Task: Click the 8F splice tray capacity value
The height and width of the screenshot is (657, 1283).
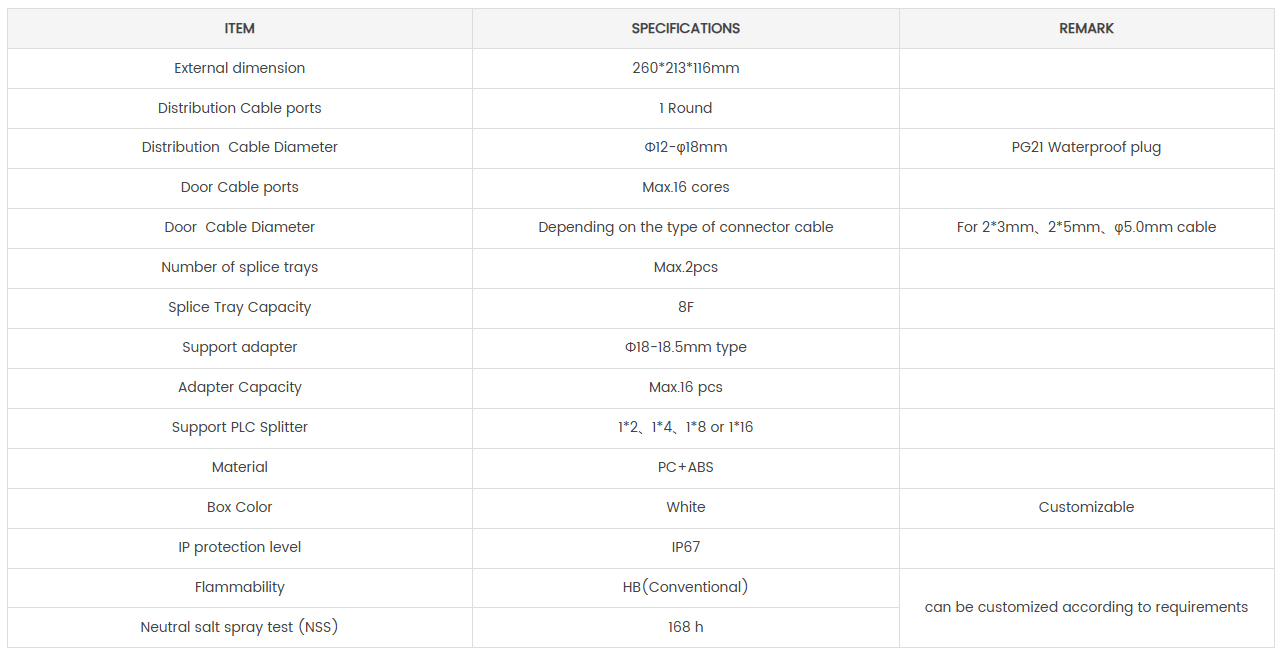Action: pyautogui.click(x=686, y=307)
